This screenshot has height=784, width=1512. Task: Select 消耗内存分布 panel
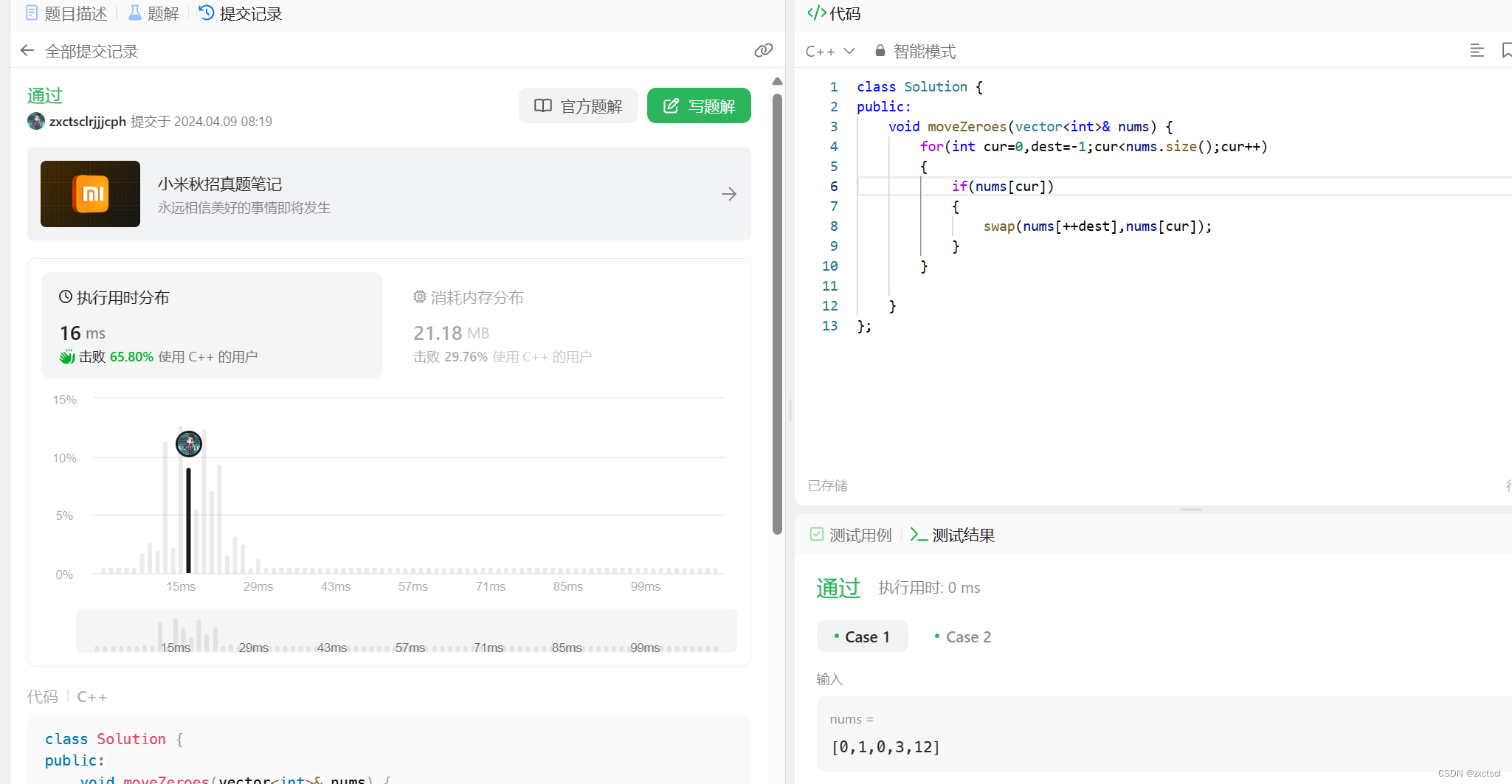(x=564, y=325)
